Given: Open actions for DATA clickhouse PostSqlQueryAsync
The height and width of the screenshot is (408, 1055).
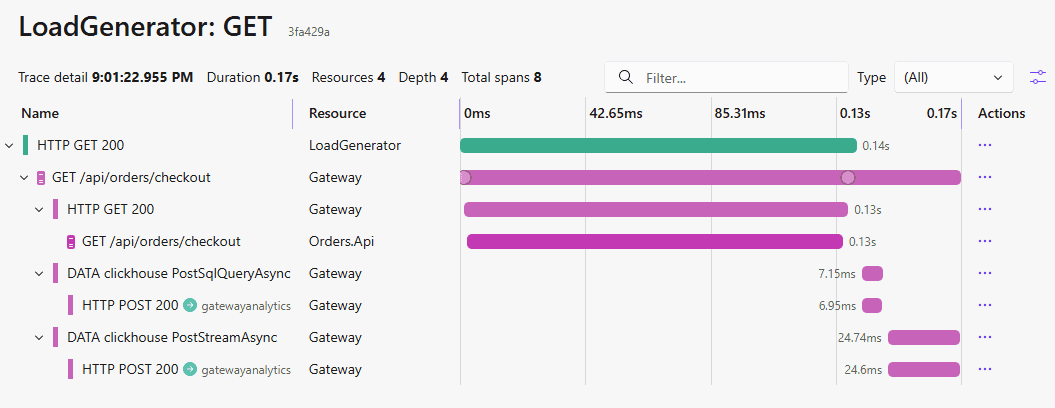Looking at the screenshot, I should coord(985,273).
